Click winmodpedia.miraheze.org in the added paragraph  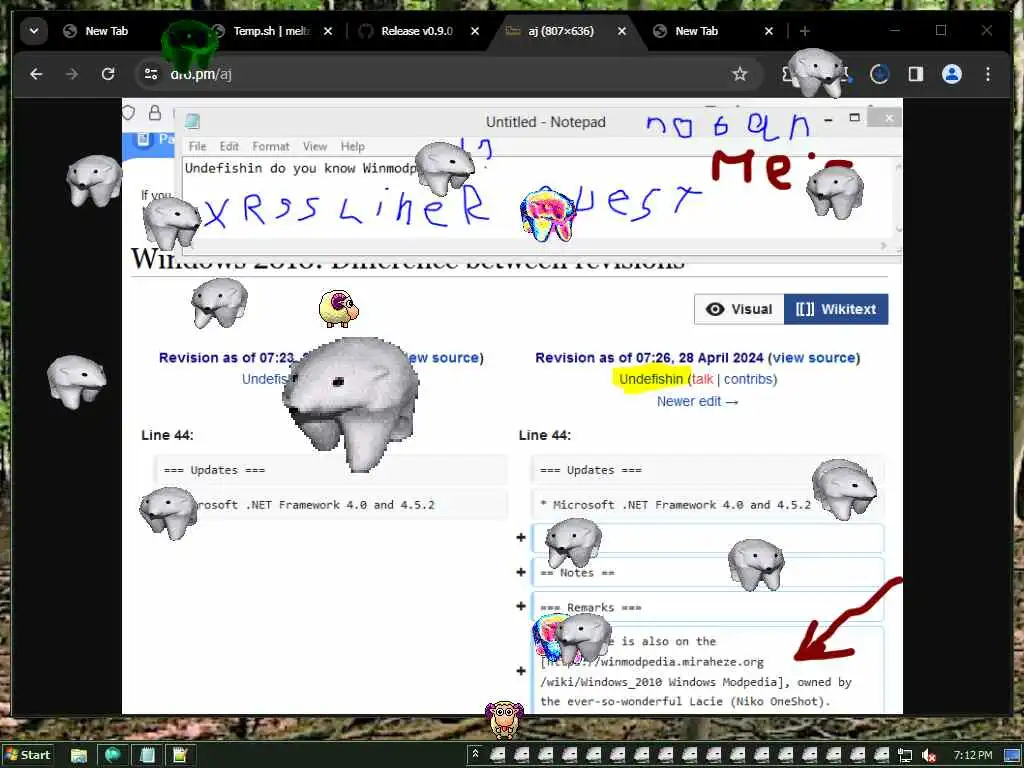point(682,662)
